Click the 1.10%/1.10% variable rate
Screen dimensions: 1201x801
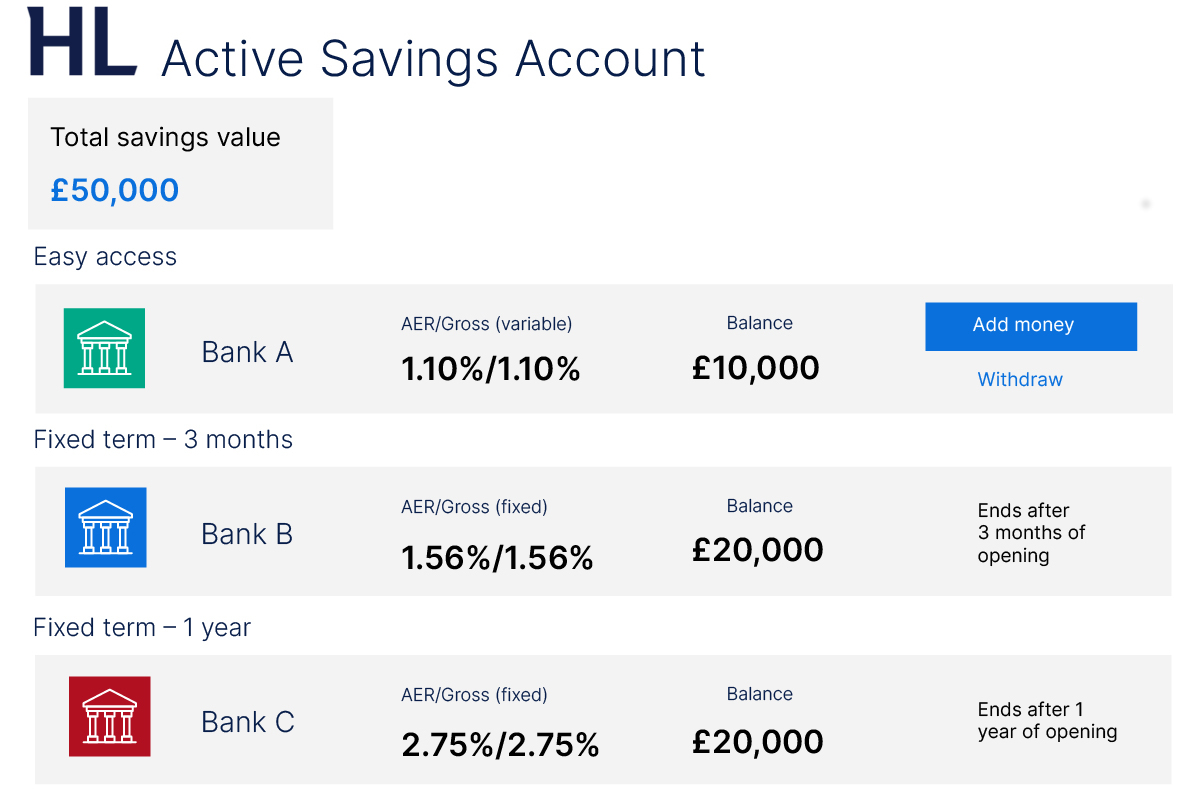click(x=491, y=370)
